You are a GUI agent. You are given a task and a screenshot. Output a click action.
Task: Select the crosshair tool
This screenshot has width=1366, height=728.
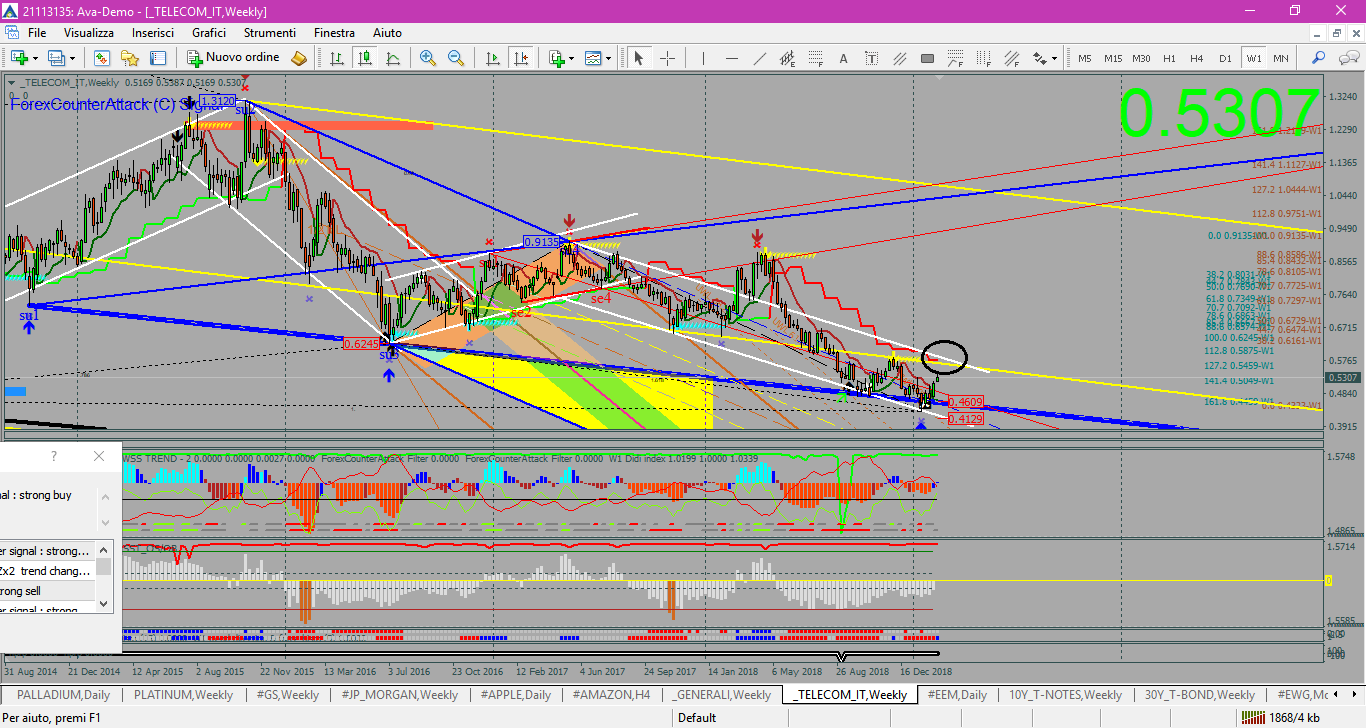point(666,58)
